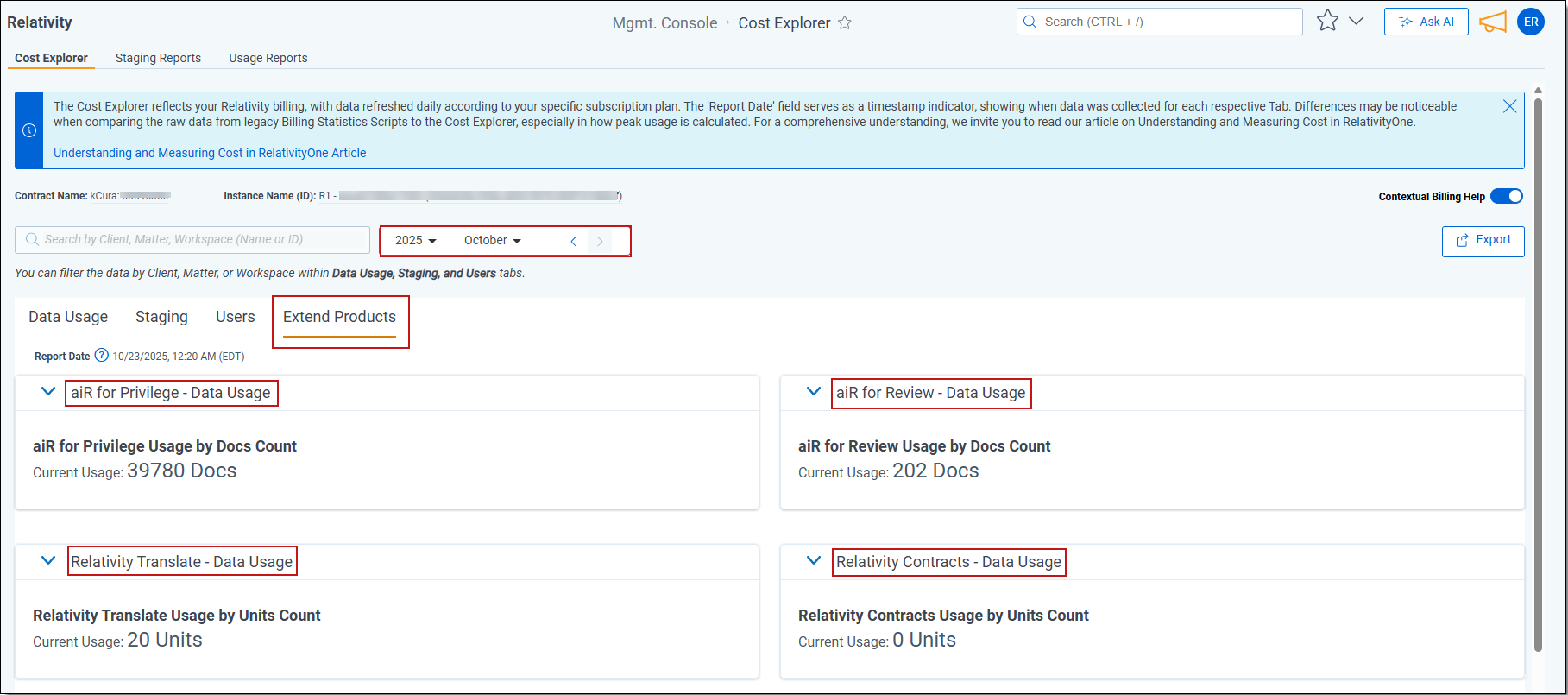The height and width of the screenshot is (695, 1568).
Task: Select the Extend Products tab
Action: [x=339, y=317]
